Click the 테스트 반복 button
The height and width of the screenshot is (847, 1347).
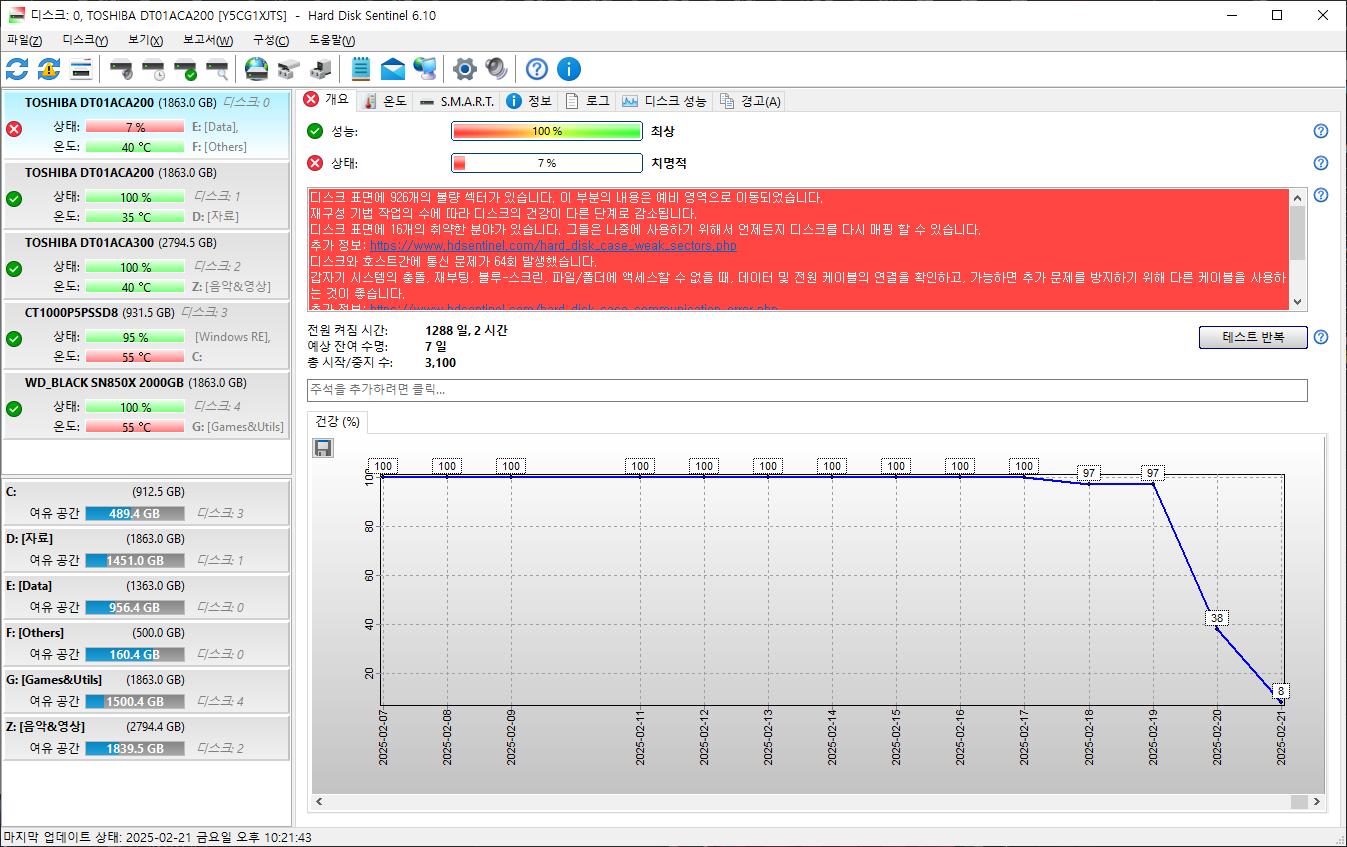pyautogui.click(x=1253, y=337)
